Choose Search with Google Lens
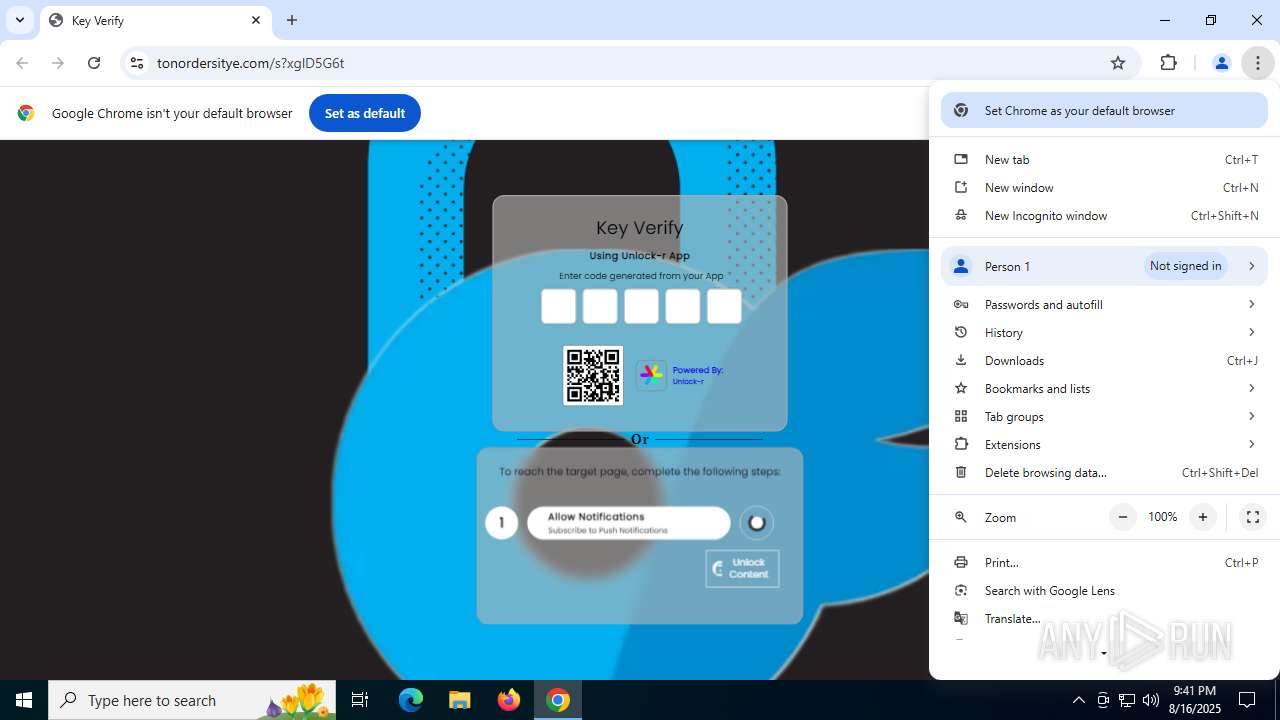 click(x=1104, y=591)
